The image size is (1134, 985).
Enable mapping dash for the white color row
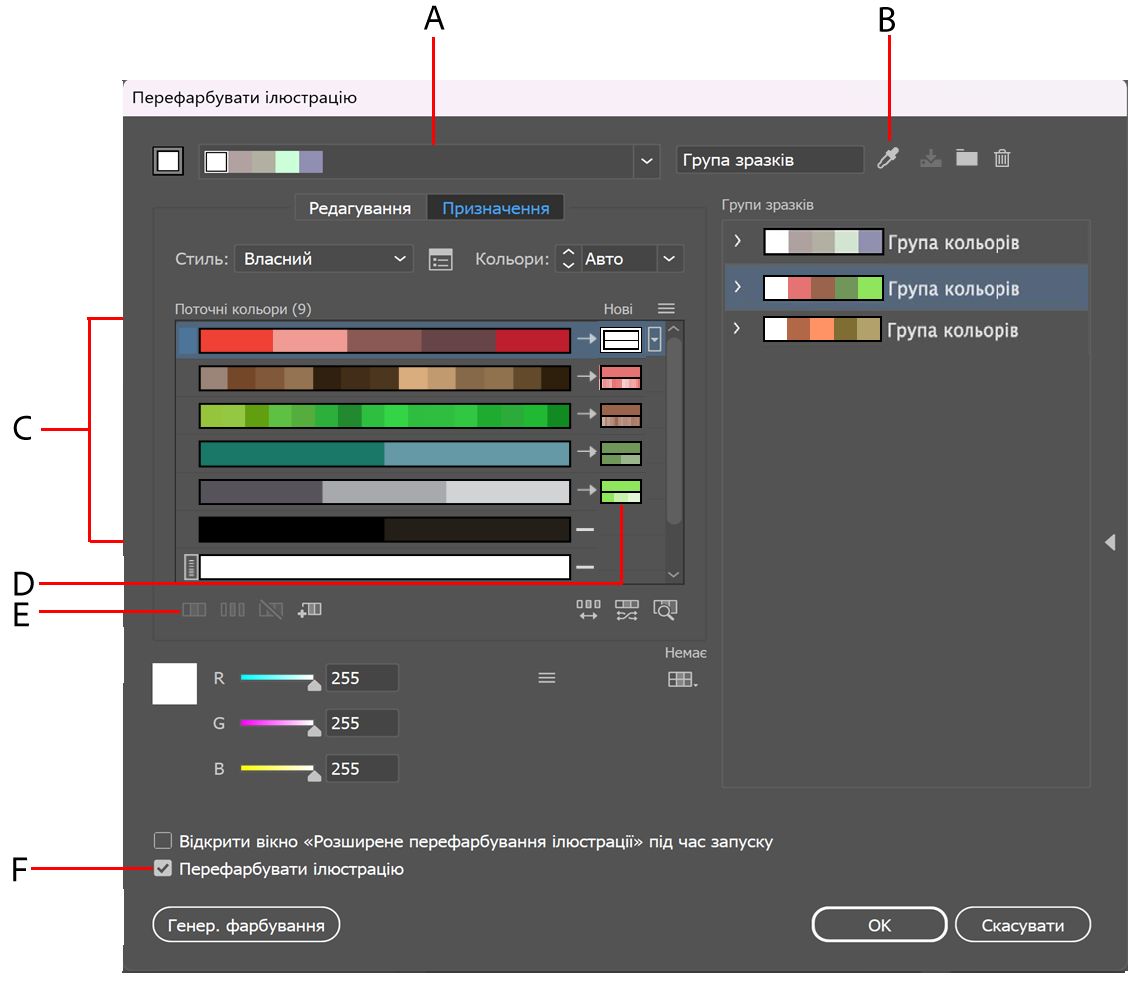(585, 567)
